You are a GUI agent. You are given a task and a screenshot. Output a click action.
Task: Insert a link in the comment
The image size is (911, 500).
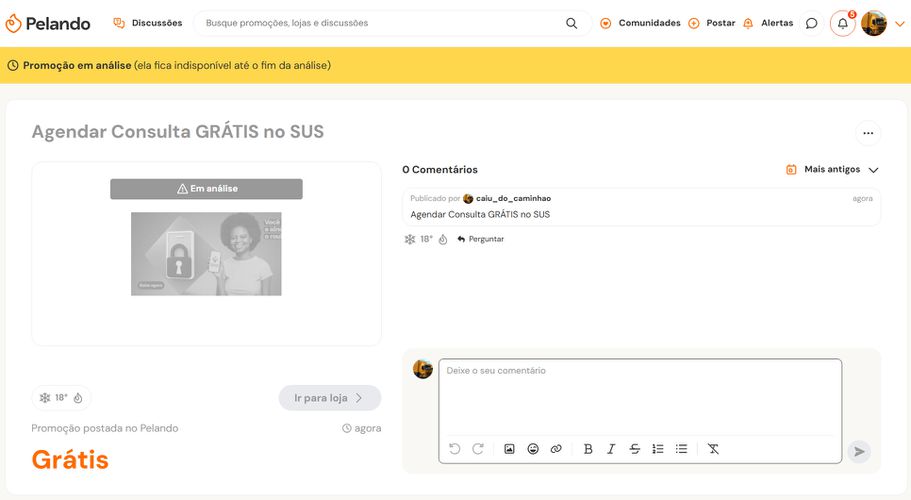(x=556, y=449)
